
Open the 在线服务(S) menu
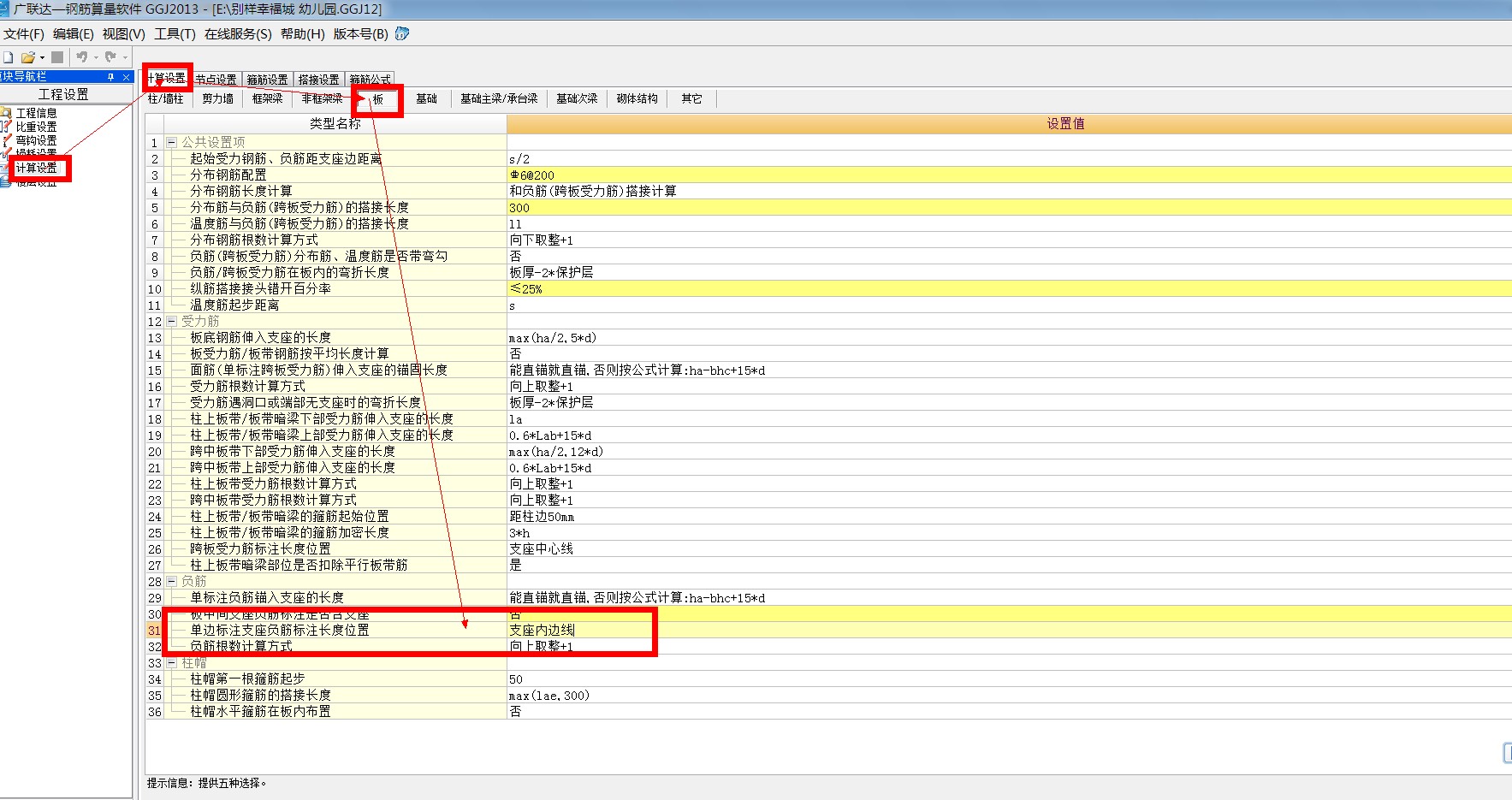238,33
